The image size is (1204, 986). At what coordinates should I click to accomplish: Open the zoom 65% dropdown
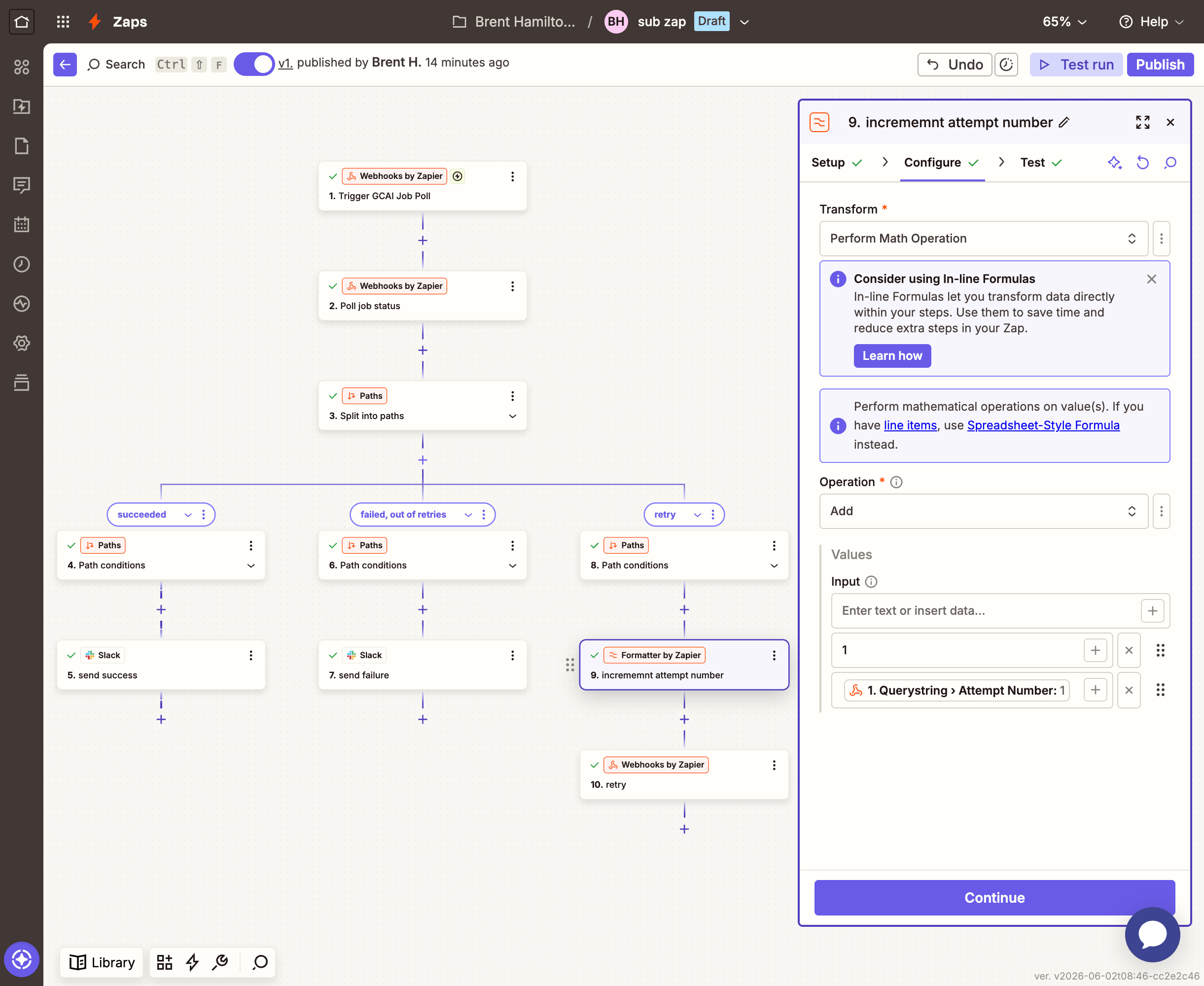1065,22
